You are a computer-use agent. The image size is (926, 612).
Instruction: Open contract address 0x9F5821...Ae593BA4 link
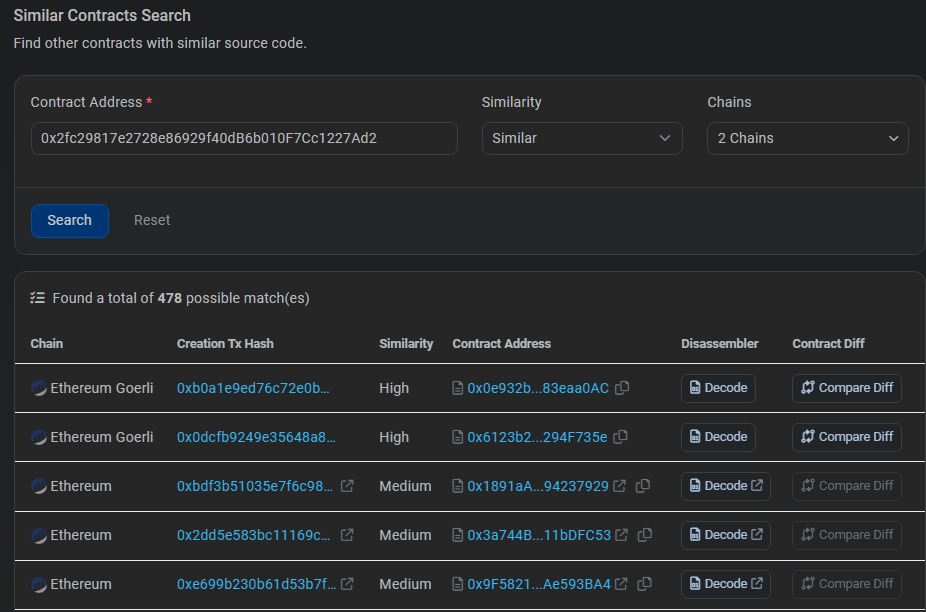(539, 584)
